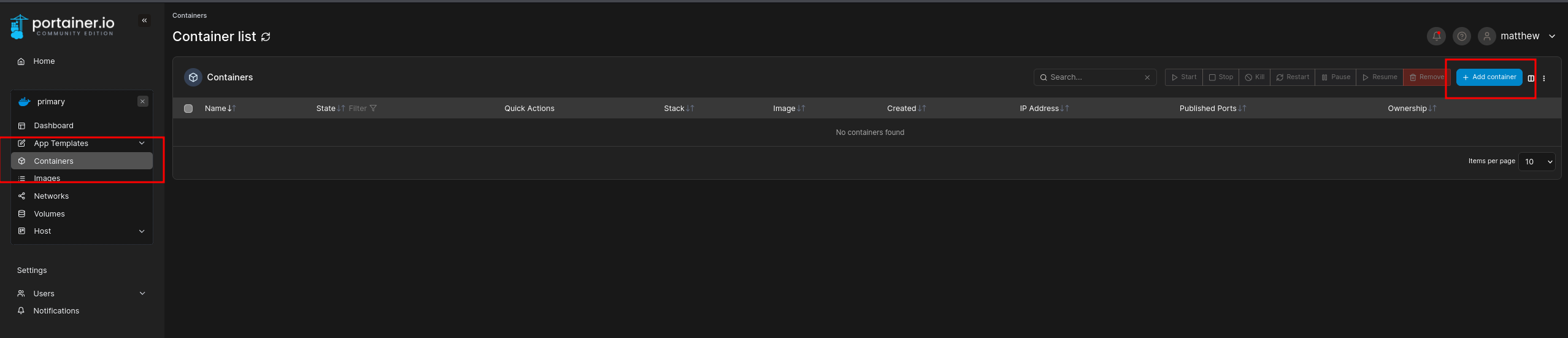Click the Stop containers button
The width and height of the screenshot is (1568, 338).
[x=1221, y=77]
